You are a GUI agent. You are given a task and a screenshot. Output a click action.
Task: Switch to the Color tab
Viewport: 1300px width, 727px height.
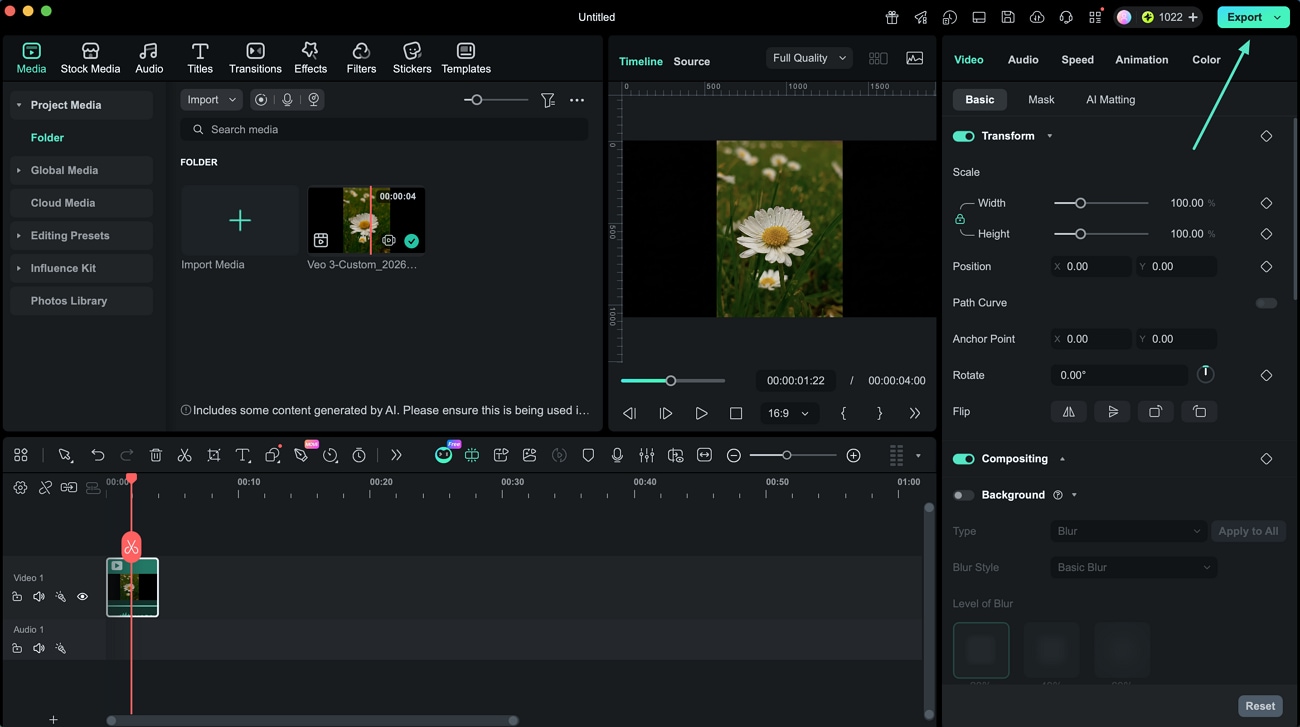click(x=1206, y=60)
